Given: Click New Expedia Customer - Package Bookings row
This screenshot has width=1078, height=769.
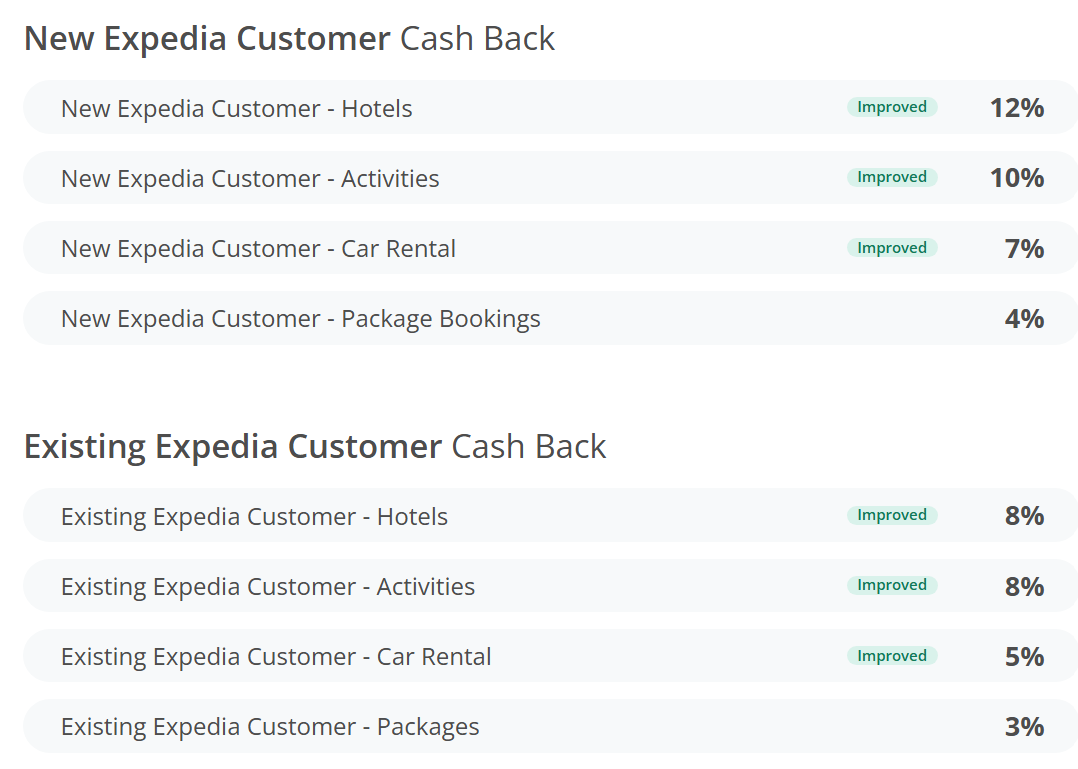Looking at the screenshot, I should point(550,318).
